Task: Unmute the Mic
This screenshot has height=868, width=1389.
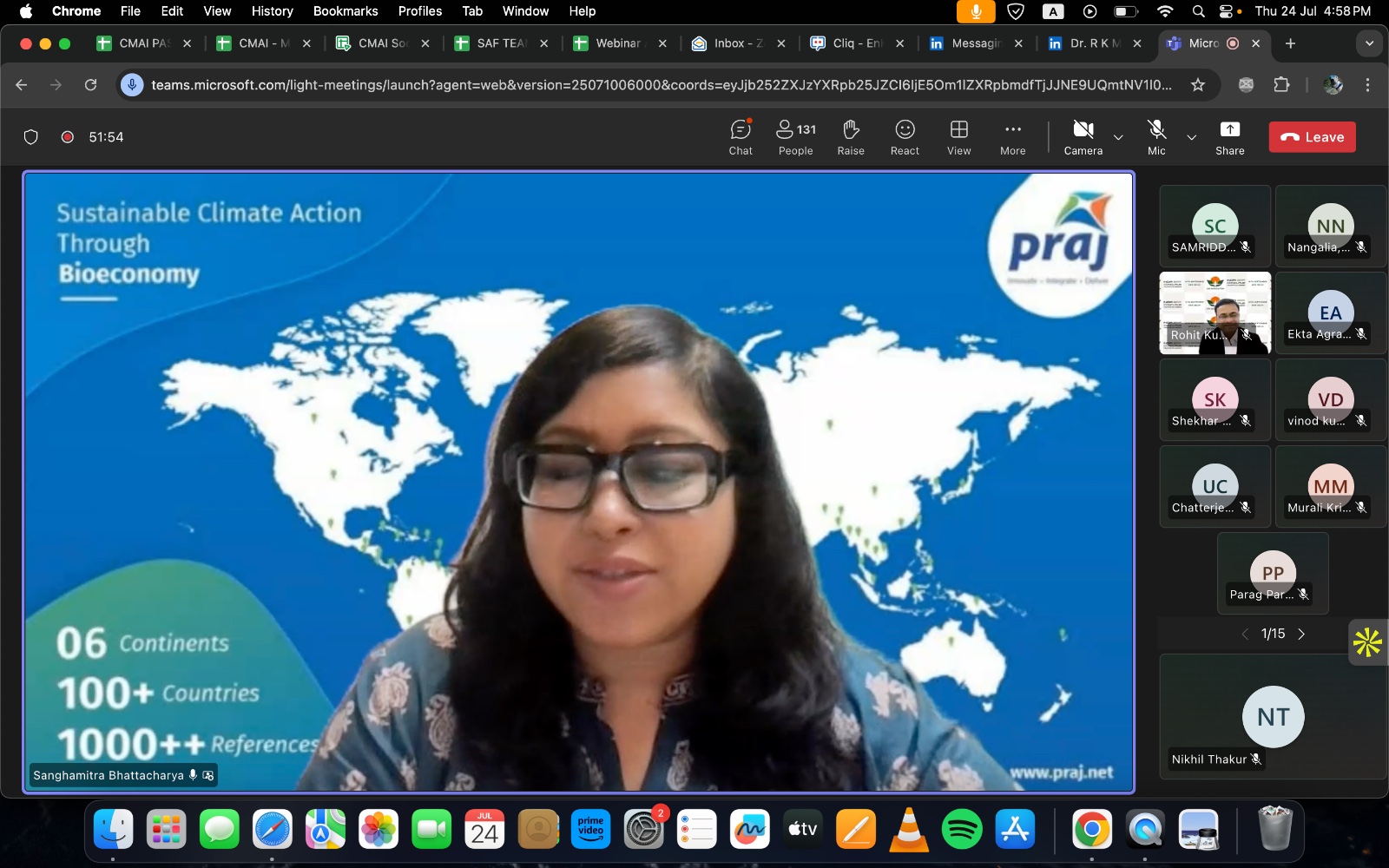Action: point(1156,137)
